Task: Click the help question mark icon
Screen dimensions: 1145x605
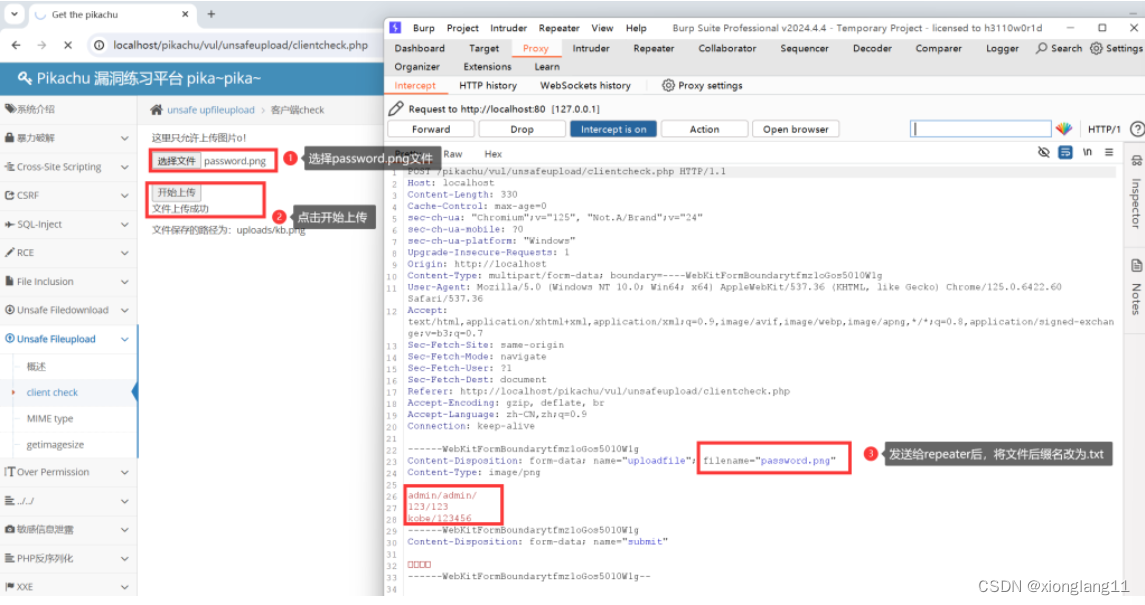Action: (x=1136, y=129)
